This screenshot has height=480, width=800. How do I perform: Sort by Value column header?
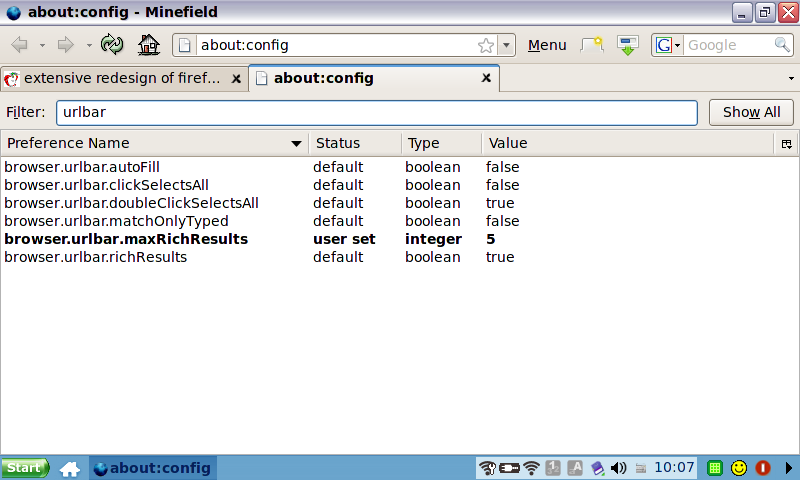click(x=628, y=143)
